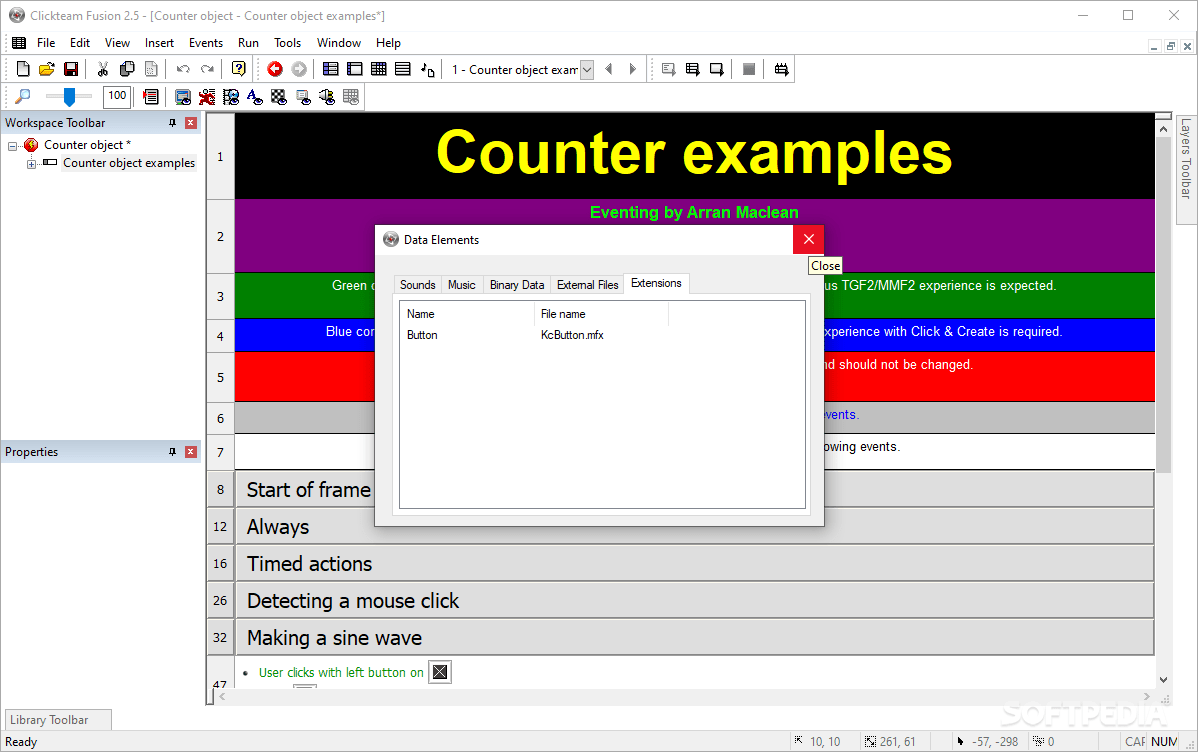This screenshot has width=1198, height=752.
Task: Run the application with second run icon
Action: coord(692,70)
